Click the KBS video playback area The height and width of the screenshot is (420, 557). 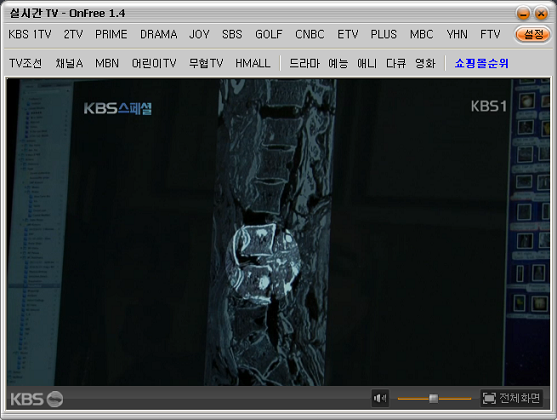point(278,232)
